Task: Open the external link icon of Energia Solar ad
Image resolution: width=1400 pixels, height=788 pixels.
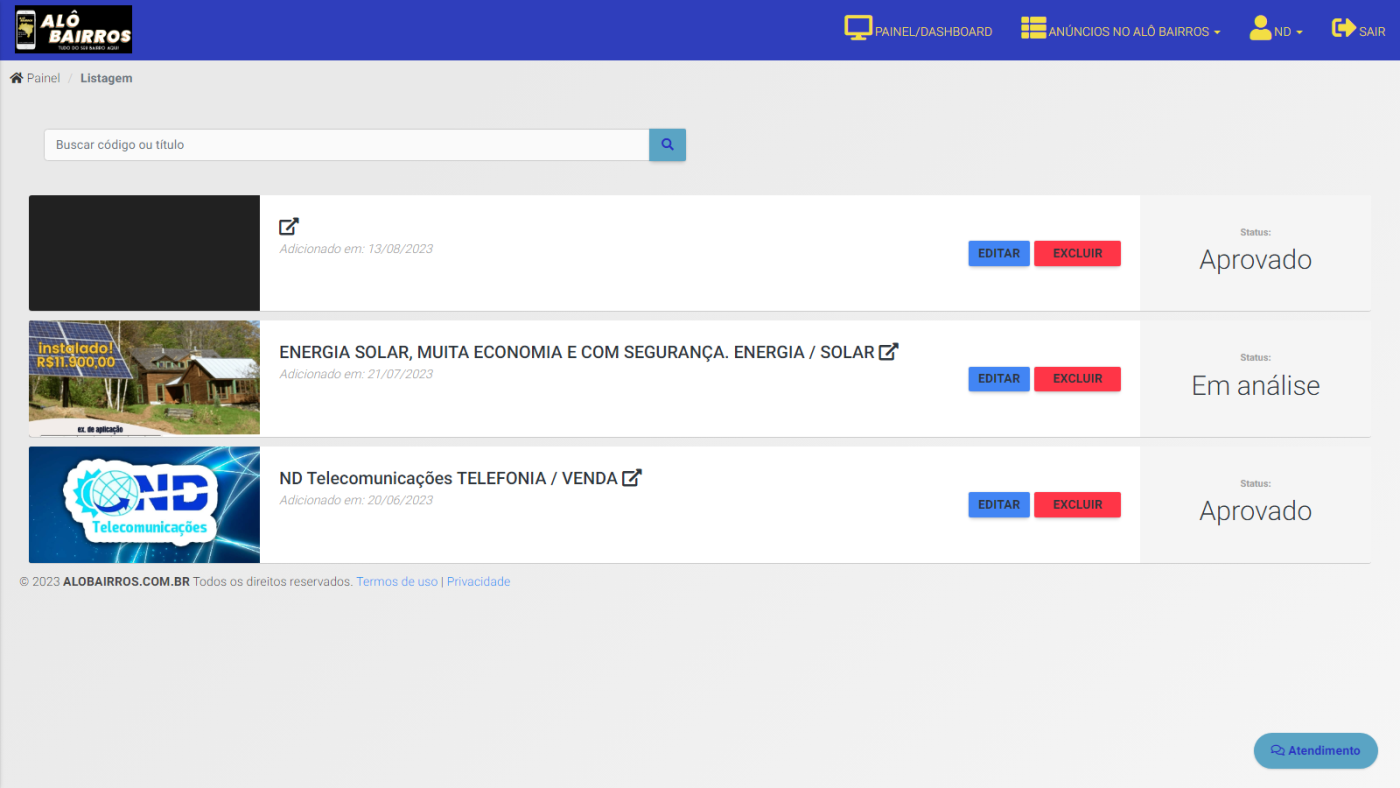Action: click(888, 352)
